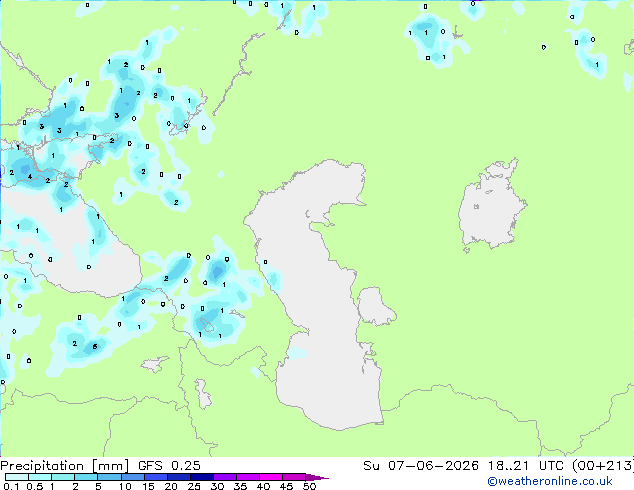The height and width of the screenshot is (490, 634).
Task: Pick the 40–45 mm magenta legend swatch
Action: pos(271,477)
